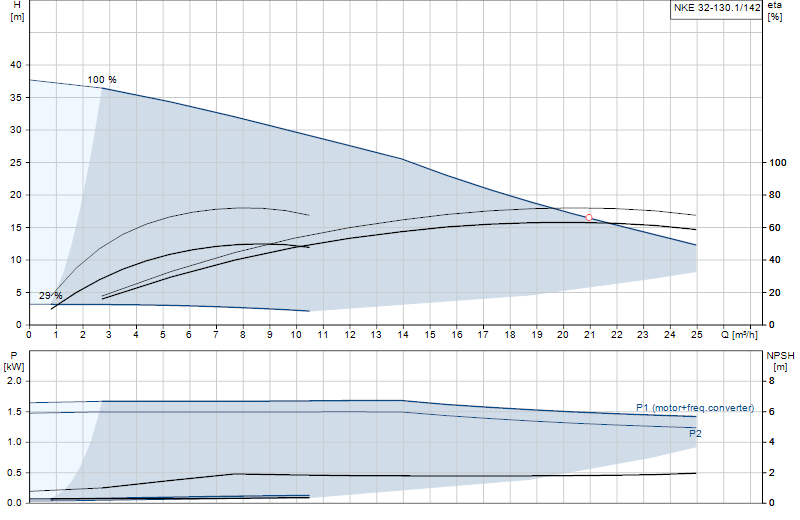The width and height of the screenshot is (800, 520).
Task: Click the 2 tick on the NPSH axis
Action: [771, 473]
